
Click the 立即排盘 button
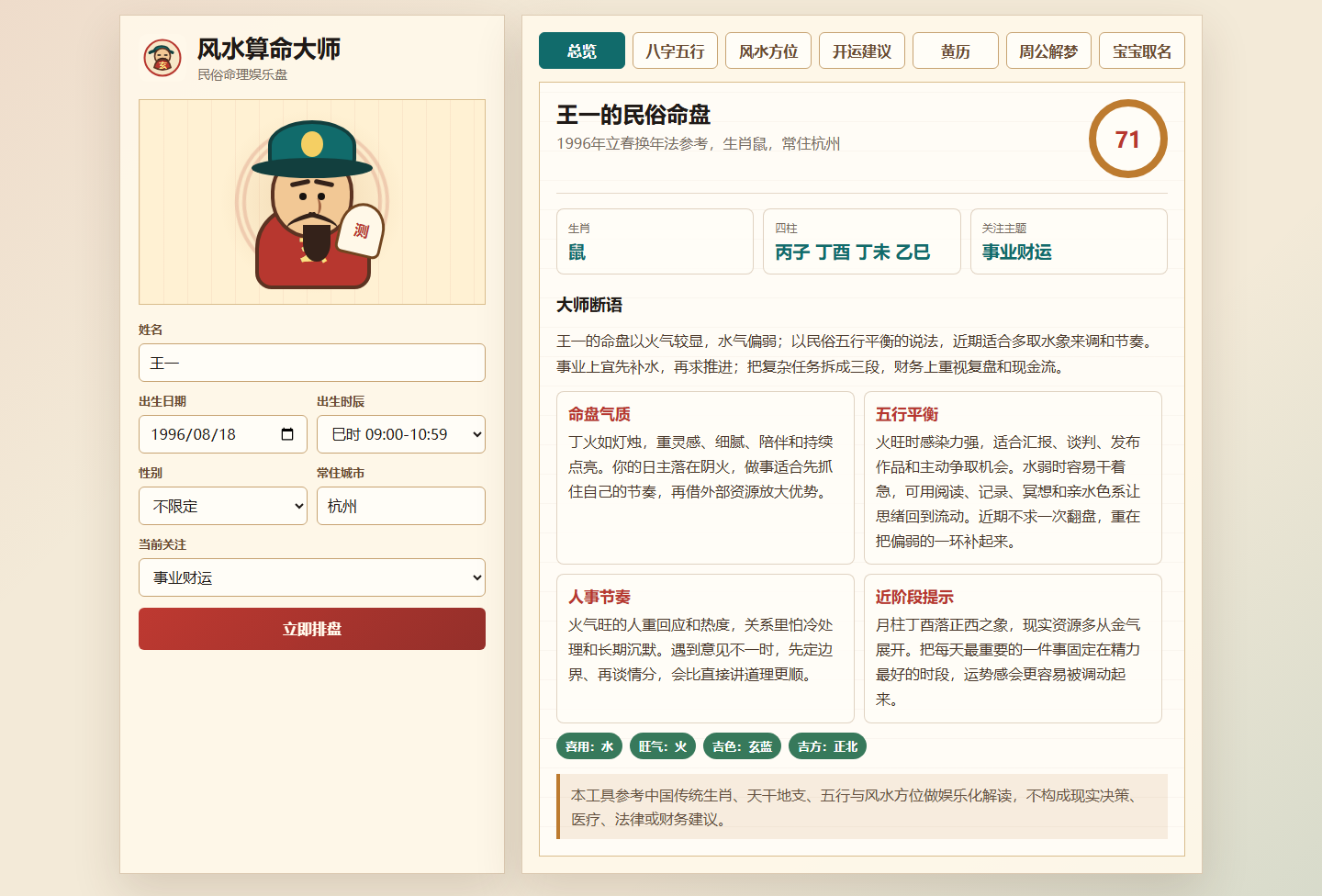(x=312, y=629)
